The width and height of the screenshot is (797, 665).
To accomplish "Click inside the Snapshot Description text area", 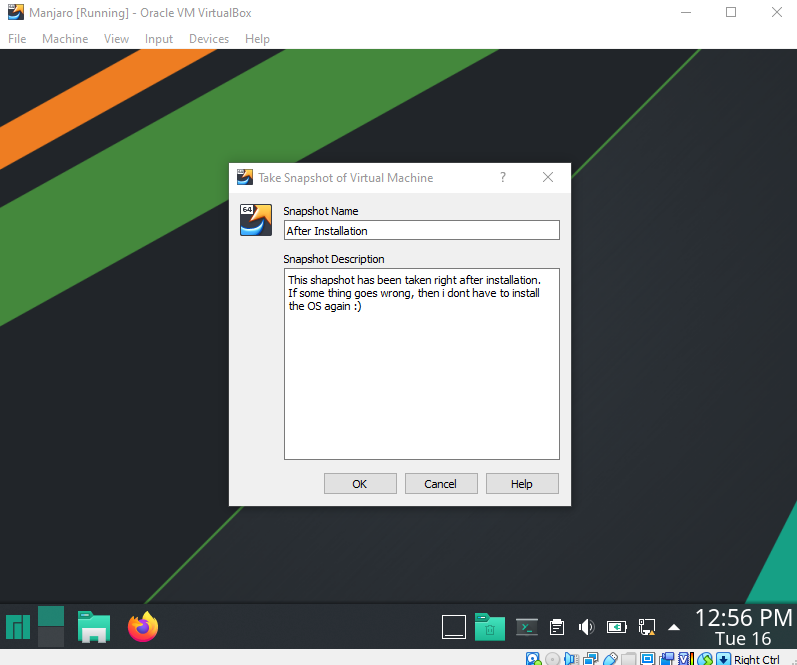I will 421,364.
